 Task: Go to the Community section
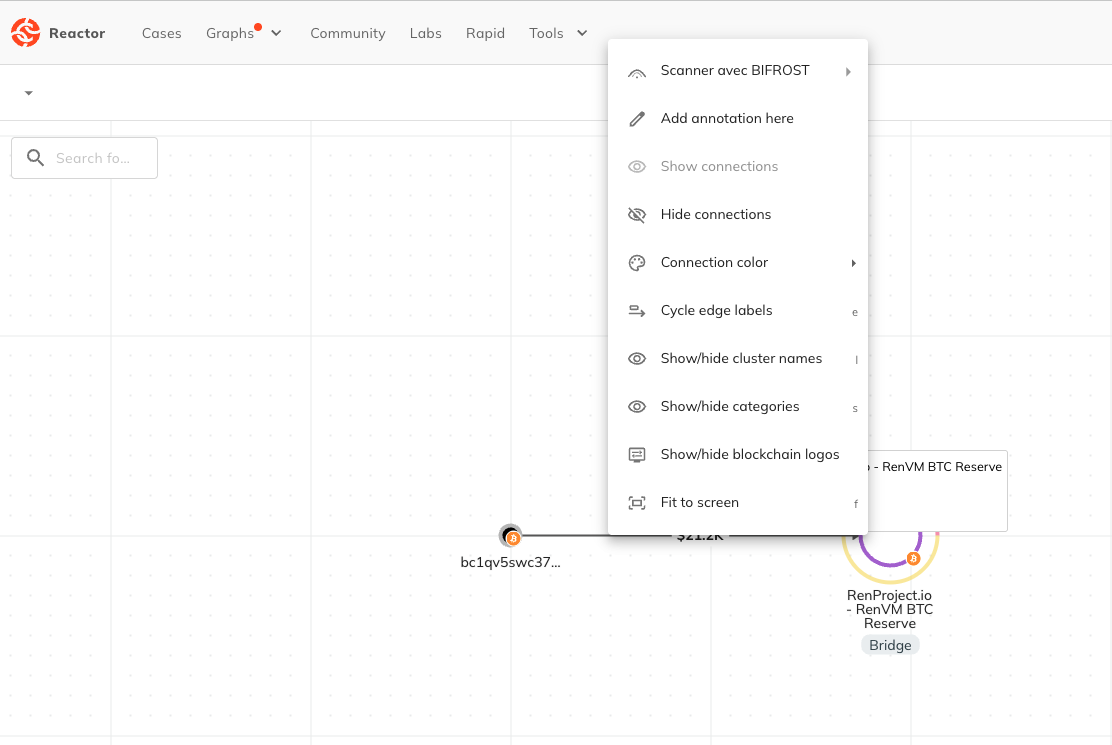click(348, 33)
